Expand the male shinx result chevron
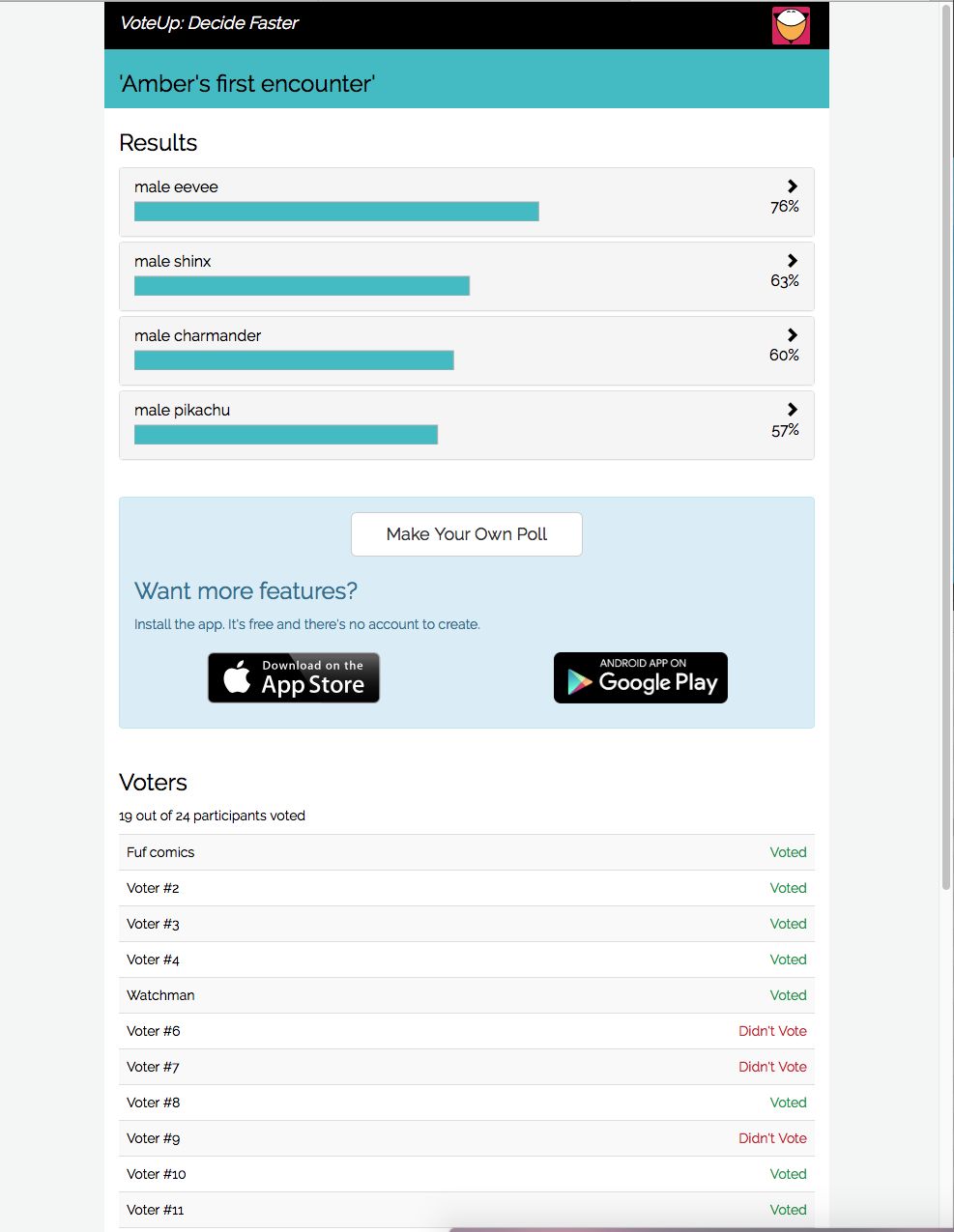954x1232 pixels. 793,261
